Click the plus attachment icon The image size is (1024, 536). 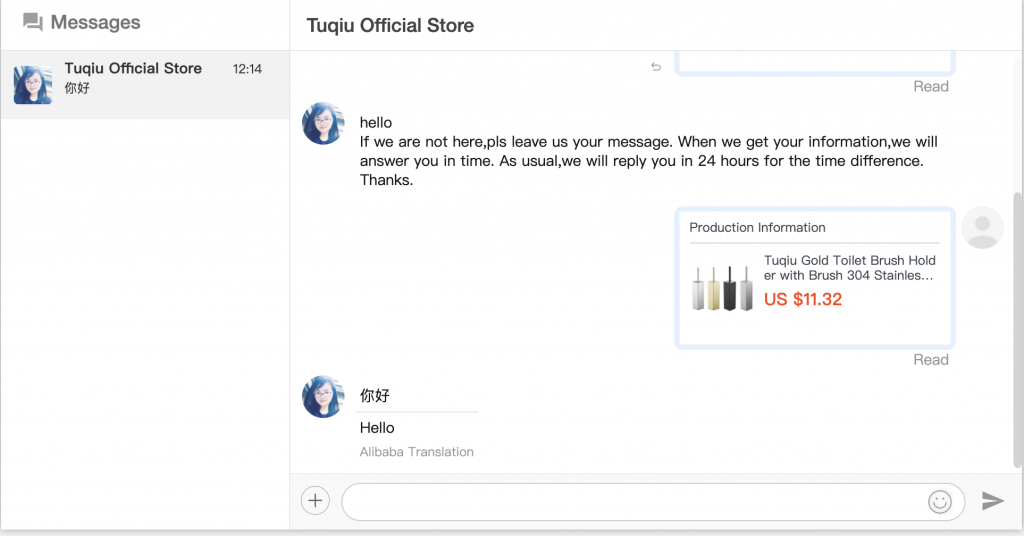coord(315,501)
